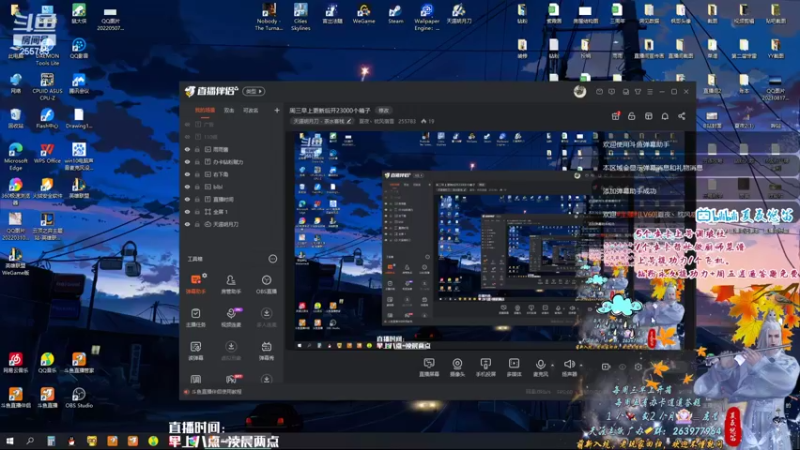The width and height of the screenshot is (800, 450).
Task: Open the Recycle Bin desktop icon
Action: [15, 118]
